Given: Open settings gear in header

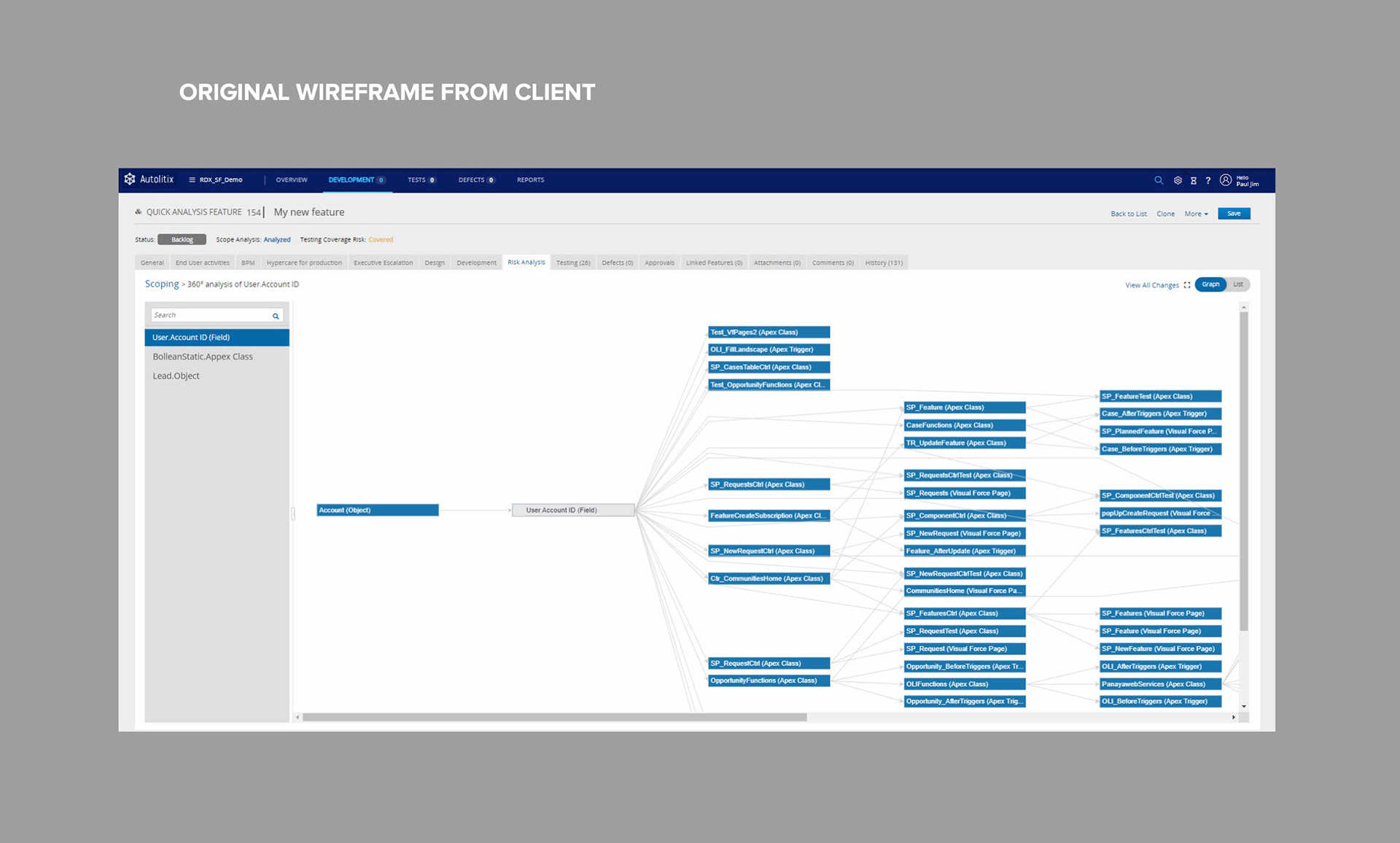Looking at the screenshot, I should (x=1178, y=180).
